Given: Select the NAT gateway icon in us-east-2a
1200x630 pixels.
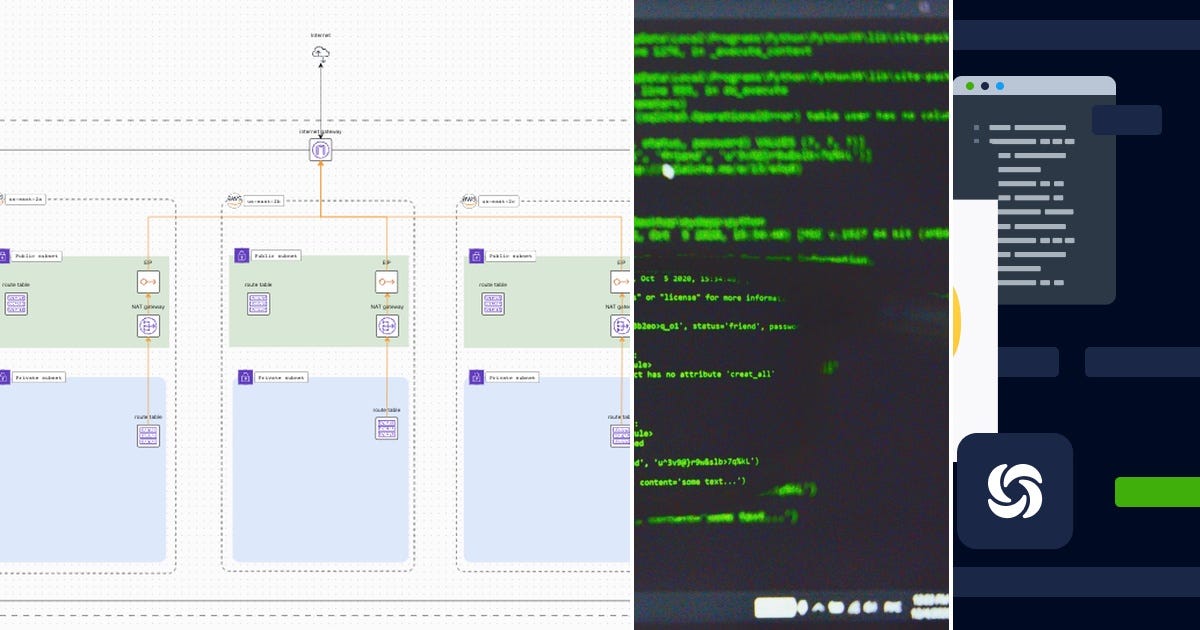Looking at the screenshot, I should [x=148, y=325].
